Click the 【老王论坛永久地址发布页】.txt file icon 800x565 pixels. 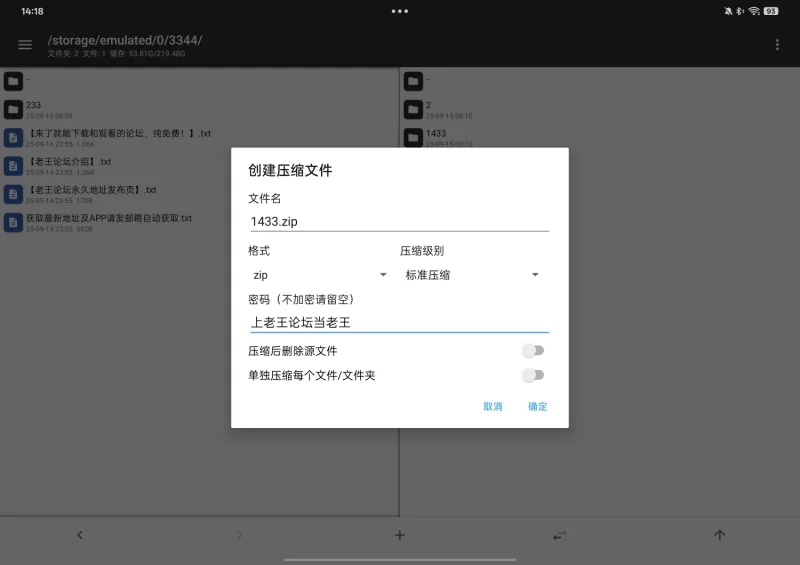coord(13,194)
